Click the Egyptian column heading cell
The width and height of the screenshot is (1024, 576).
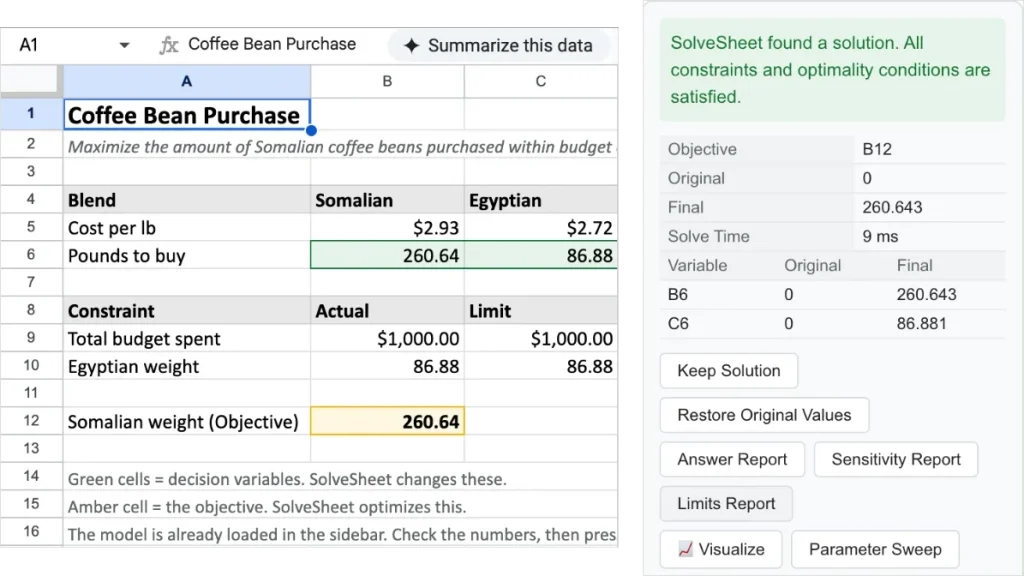(x=541, y=200)
